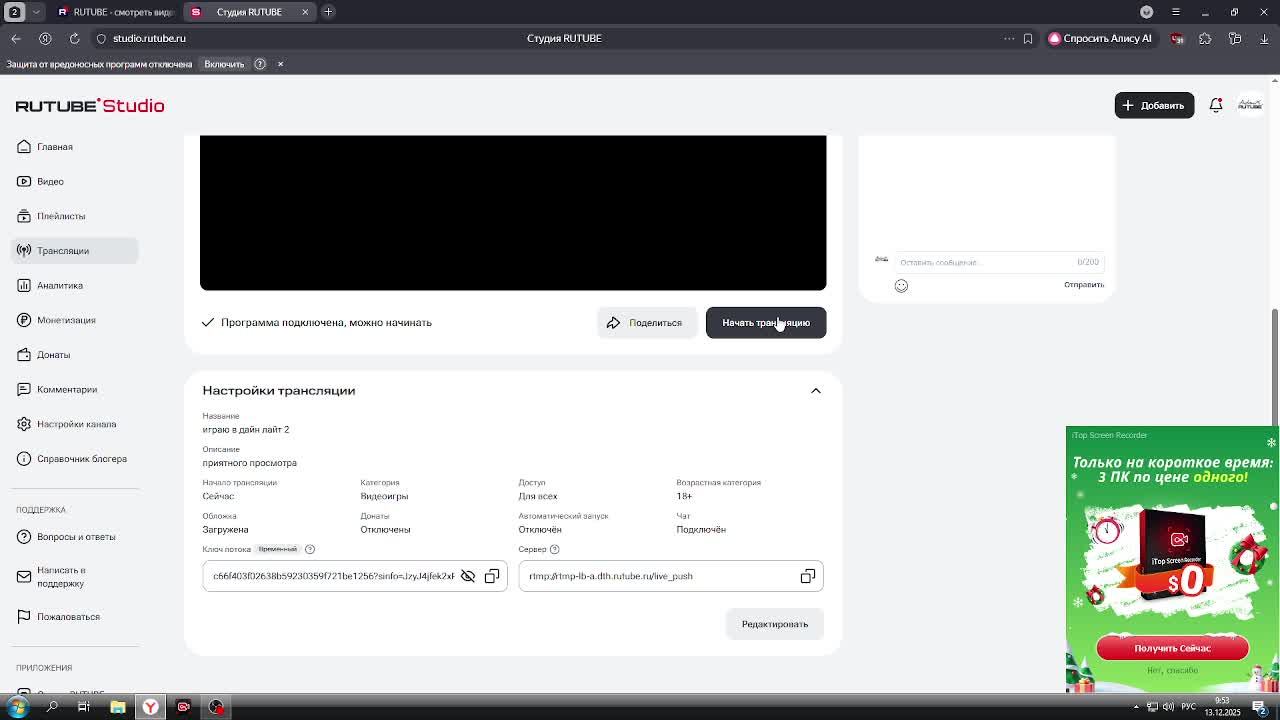Copy the server URL
This screenshot has width=1280, height=720.
coord(808,576)
